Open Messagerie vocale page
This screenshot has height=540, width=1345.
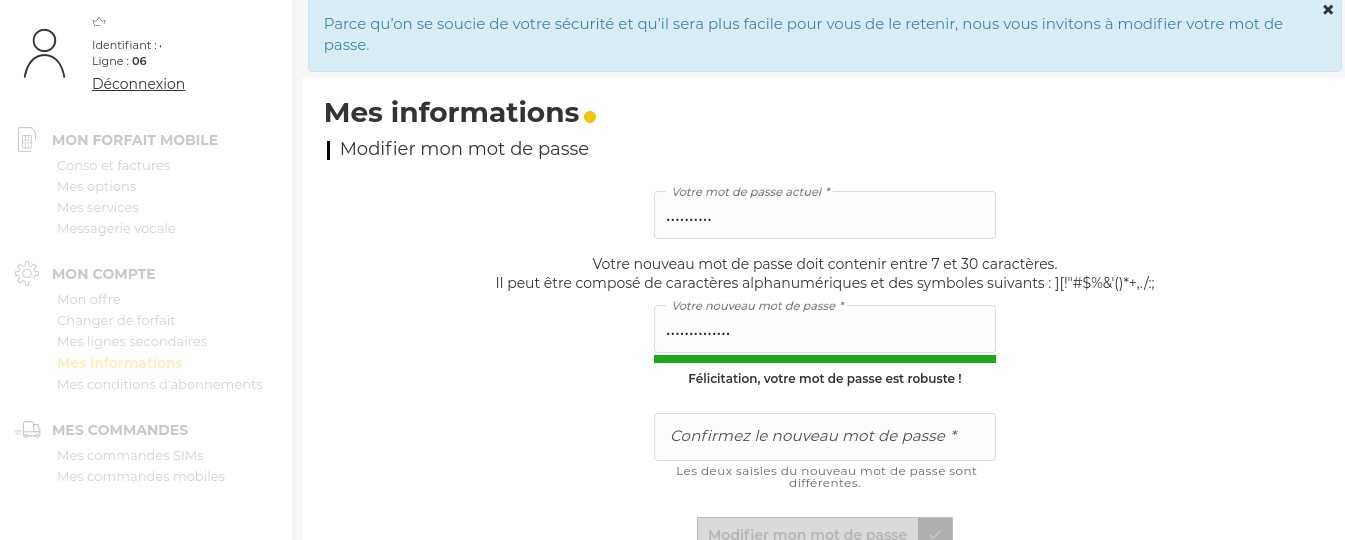point(116,229)
